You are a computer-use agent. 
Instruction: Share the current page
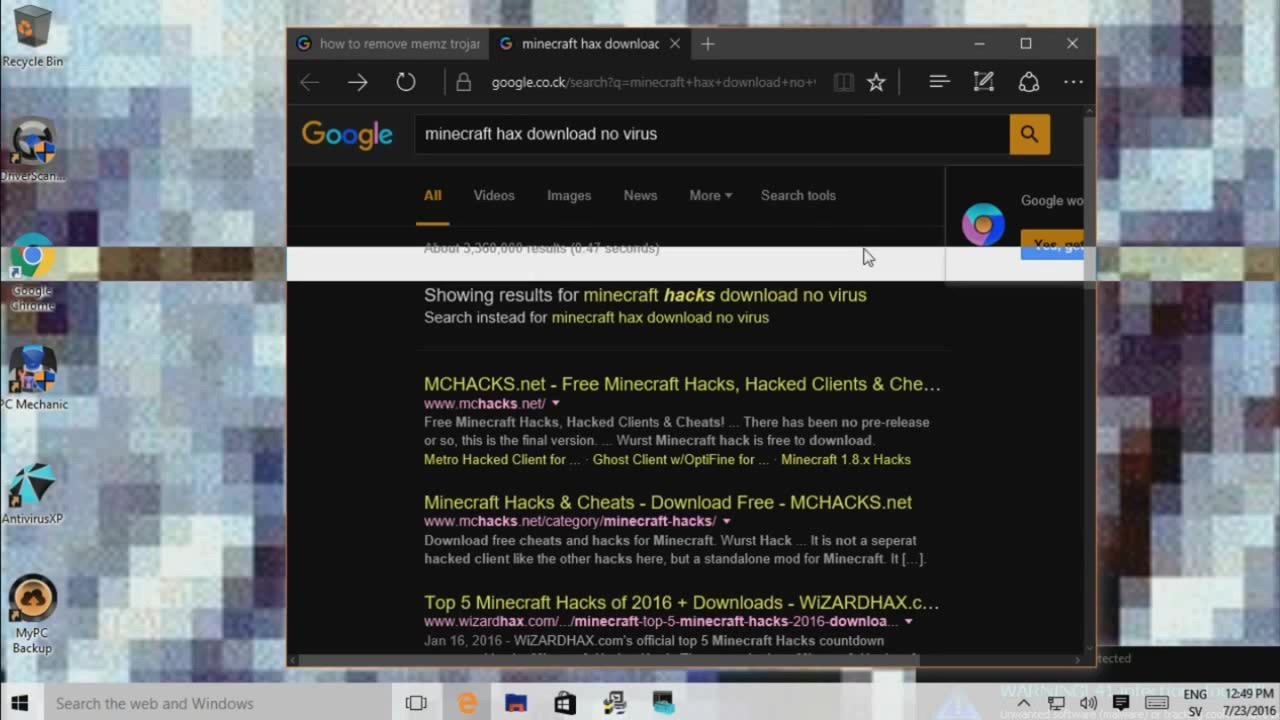(1029, 82)
